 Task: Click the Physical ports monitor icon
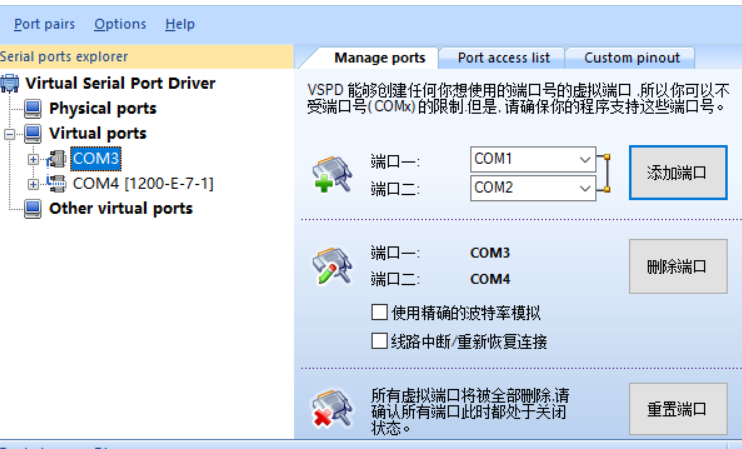(x=32, y=108)
